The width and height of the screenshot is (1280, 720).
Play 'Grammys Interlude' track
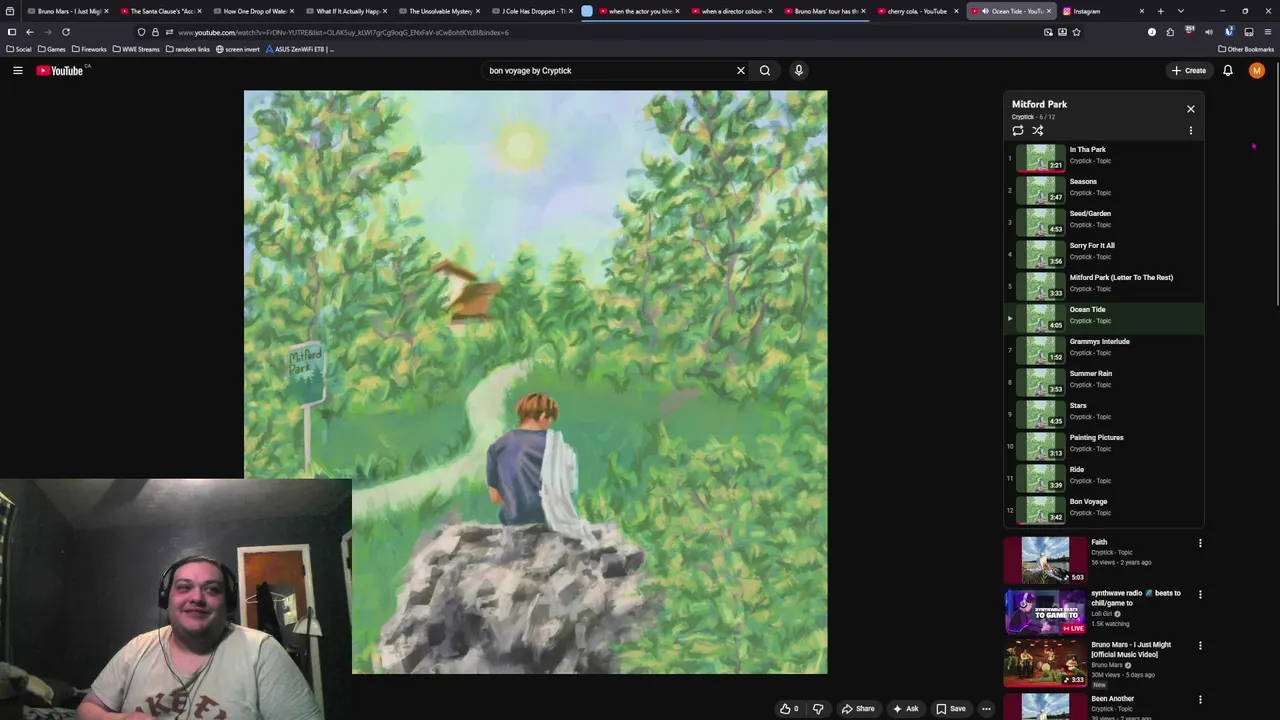coord(1104,350)
